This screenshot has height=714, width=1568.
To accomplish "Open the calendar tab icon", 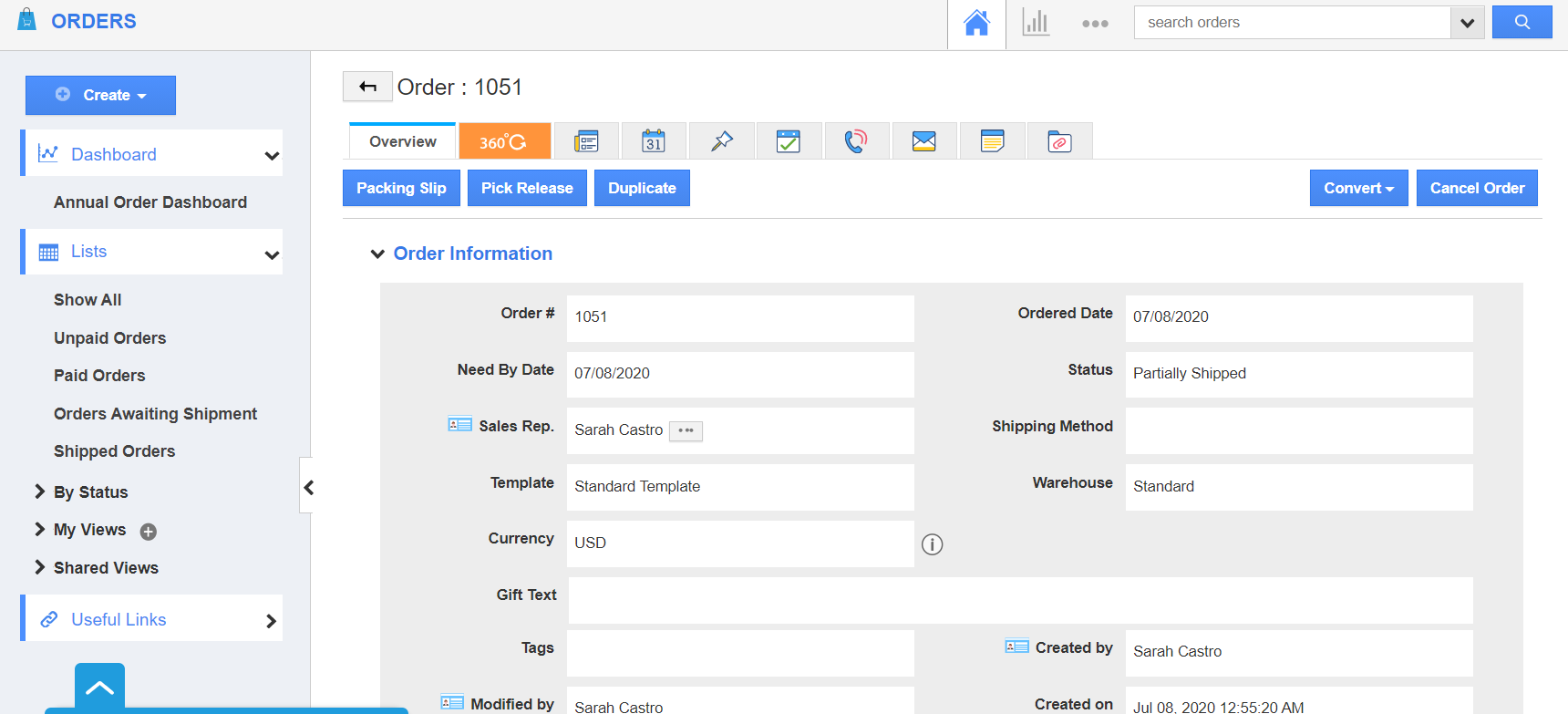I will 654,141.
